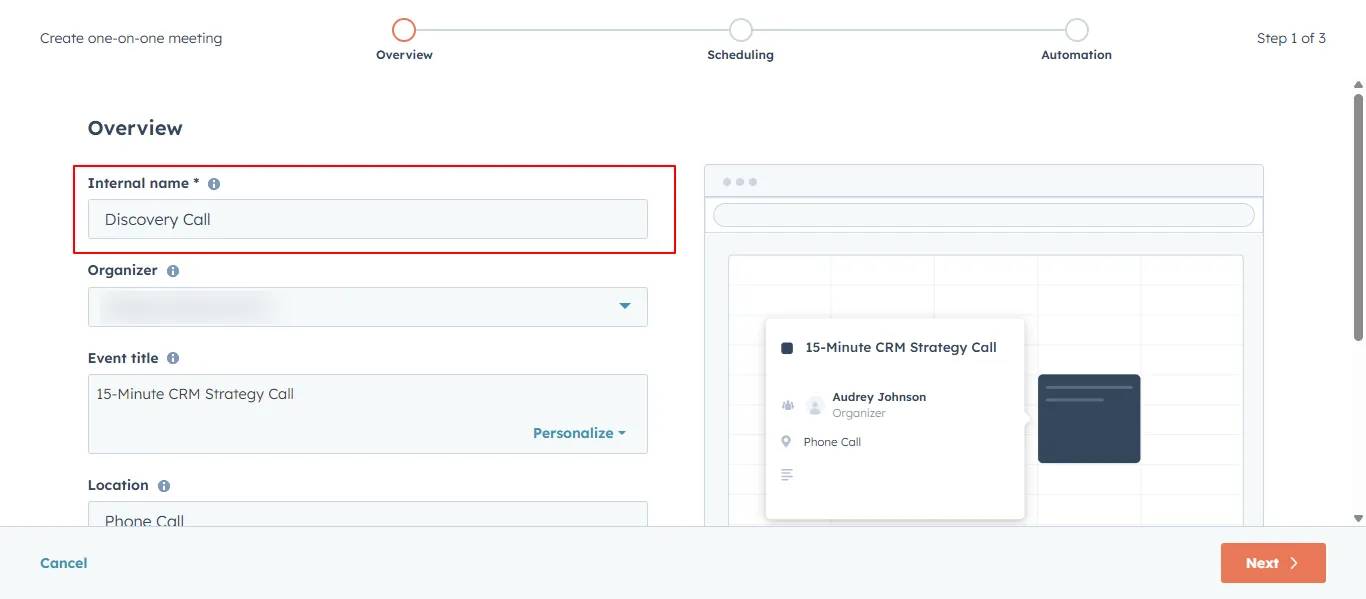
Task: Select the Overview step label text
Action: click(x=404, y=55)
